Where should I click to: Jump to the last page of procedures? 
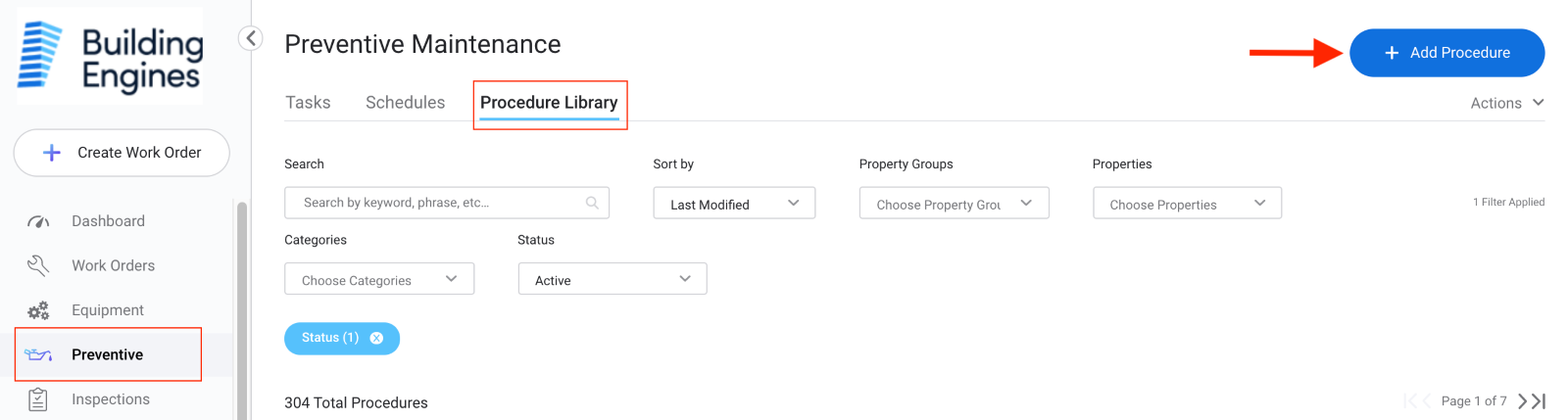pos(1540,400)
